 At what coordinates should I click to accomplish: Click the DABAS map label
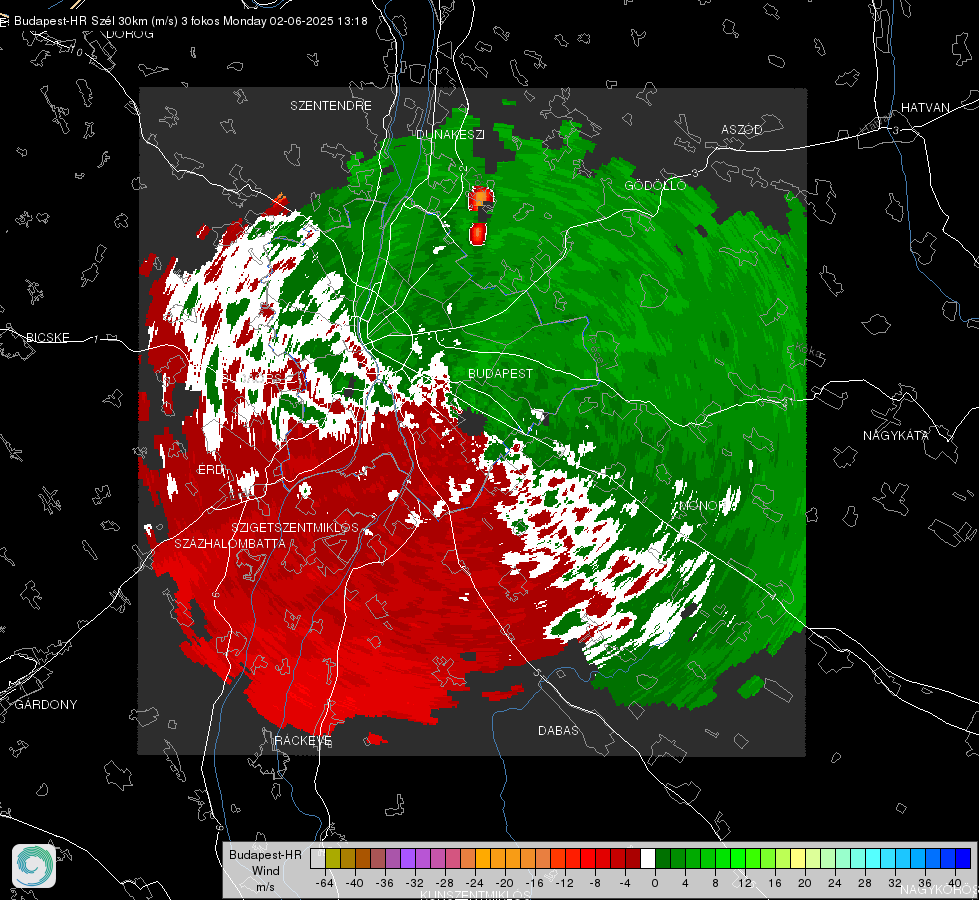pyautogui.click(x=558, y=730)
